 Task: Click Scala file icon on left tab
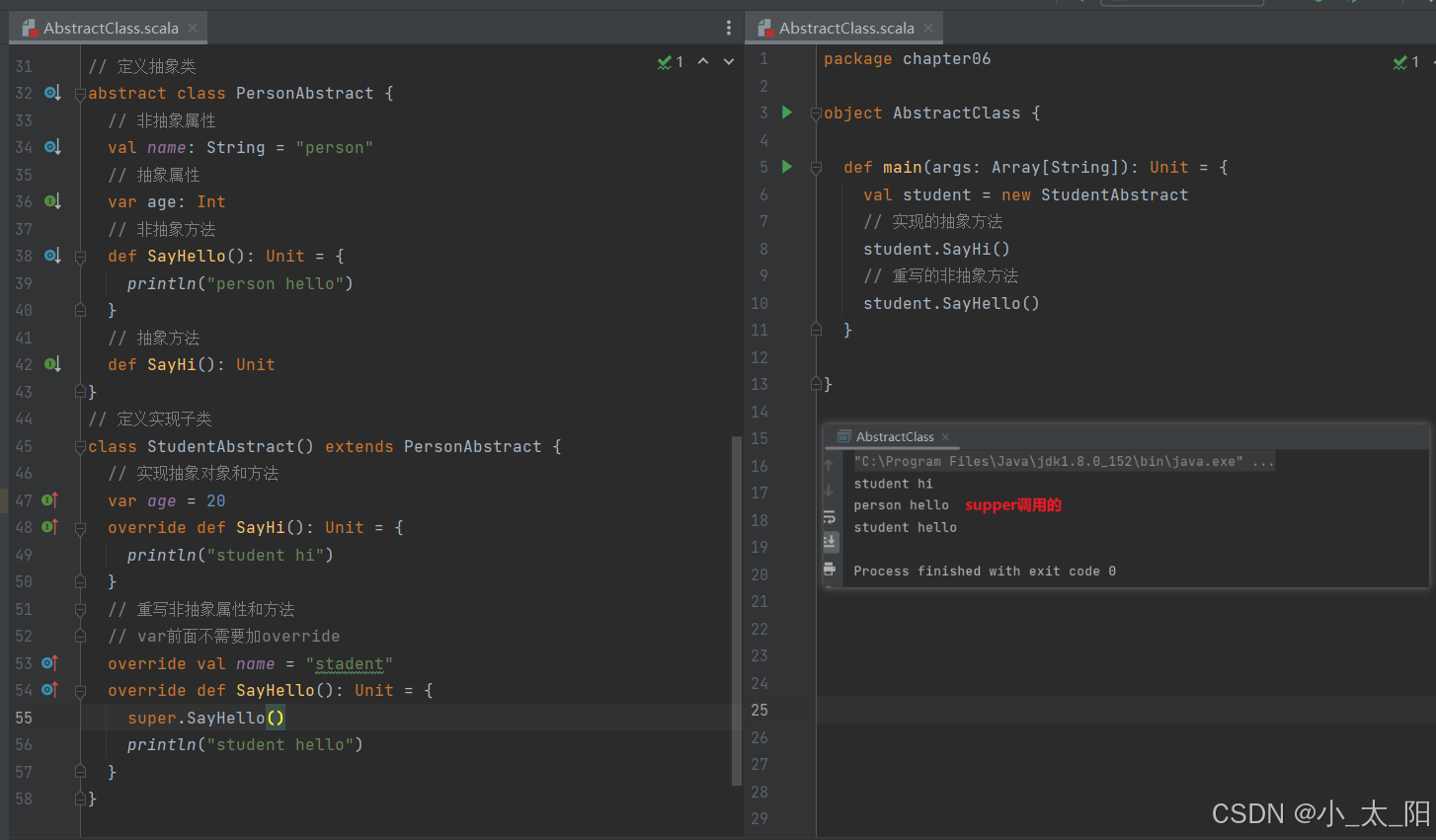pos(30,28)
